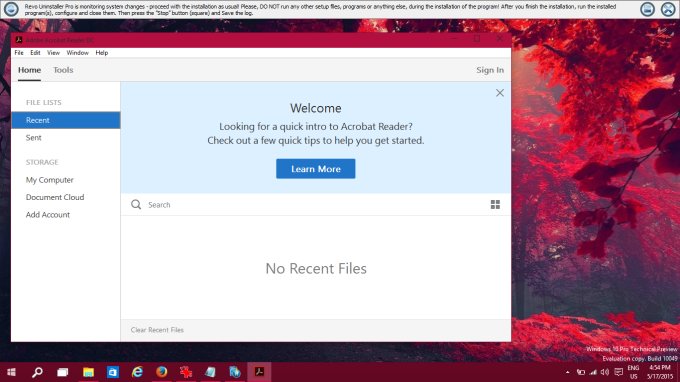
Task: Open the Help menu
Action: tap(101, 52)
